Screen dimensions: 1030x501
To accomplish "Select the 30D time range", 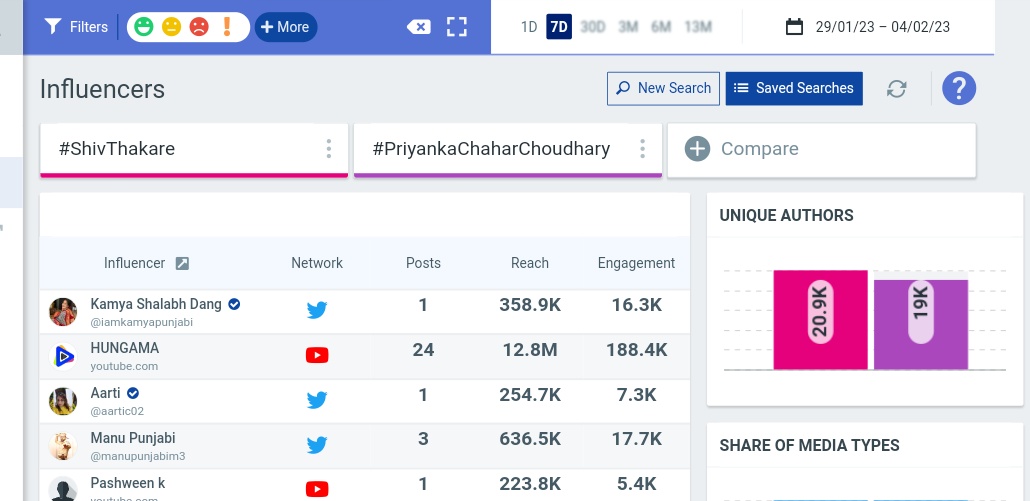I will tap(593, 27).
